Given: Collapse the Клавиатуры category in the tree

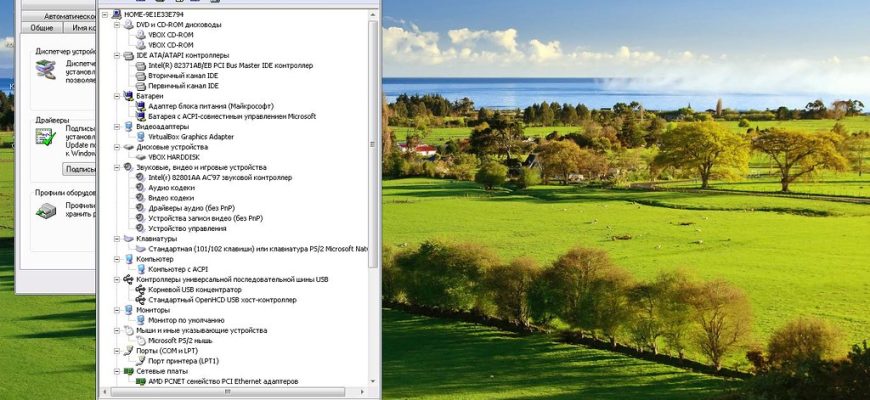Looking at the screenshot, I should 116,239.
